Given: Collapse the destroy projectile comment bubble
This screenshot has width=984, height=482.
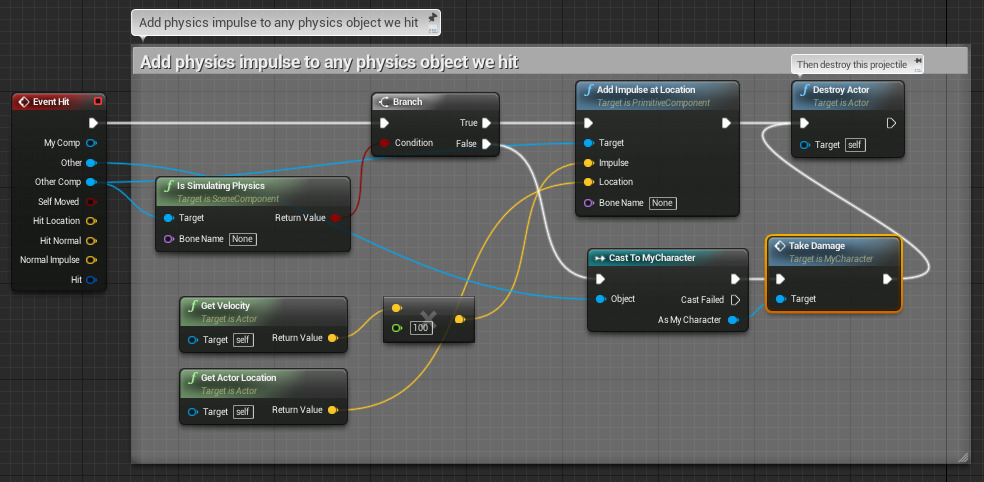Looking at the screenshot, I should 918,69.
